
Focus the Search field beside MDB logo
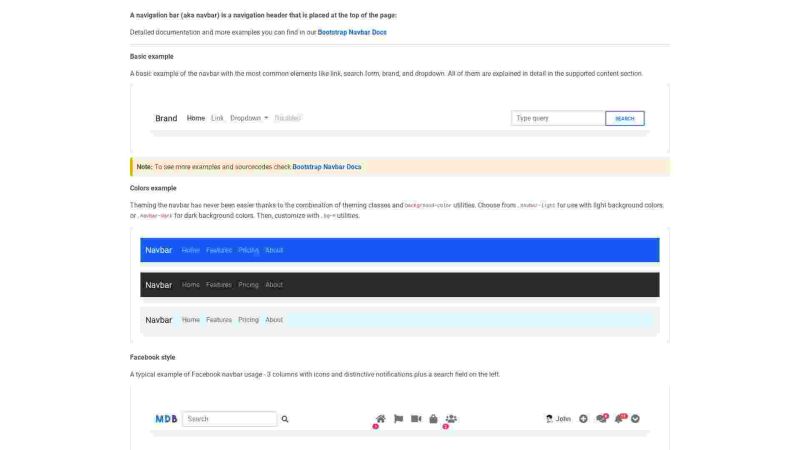230,419
